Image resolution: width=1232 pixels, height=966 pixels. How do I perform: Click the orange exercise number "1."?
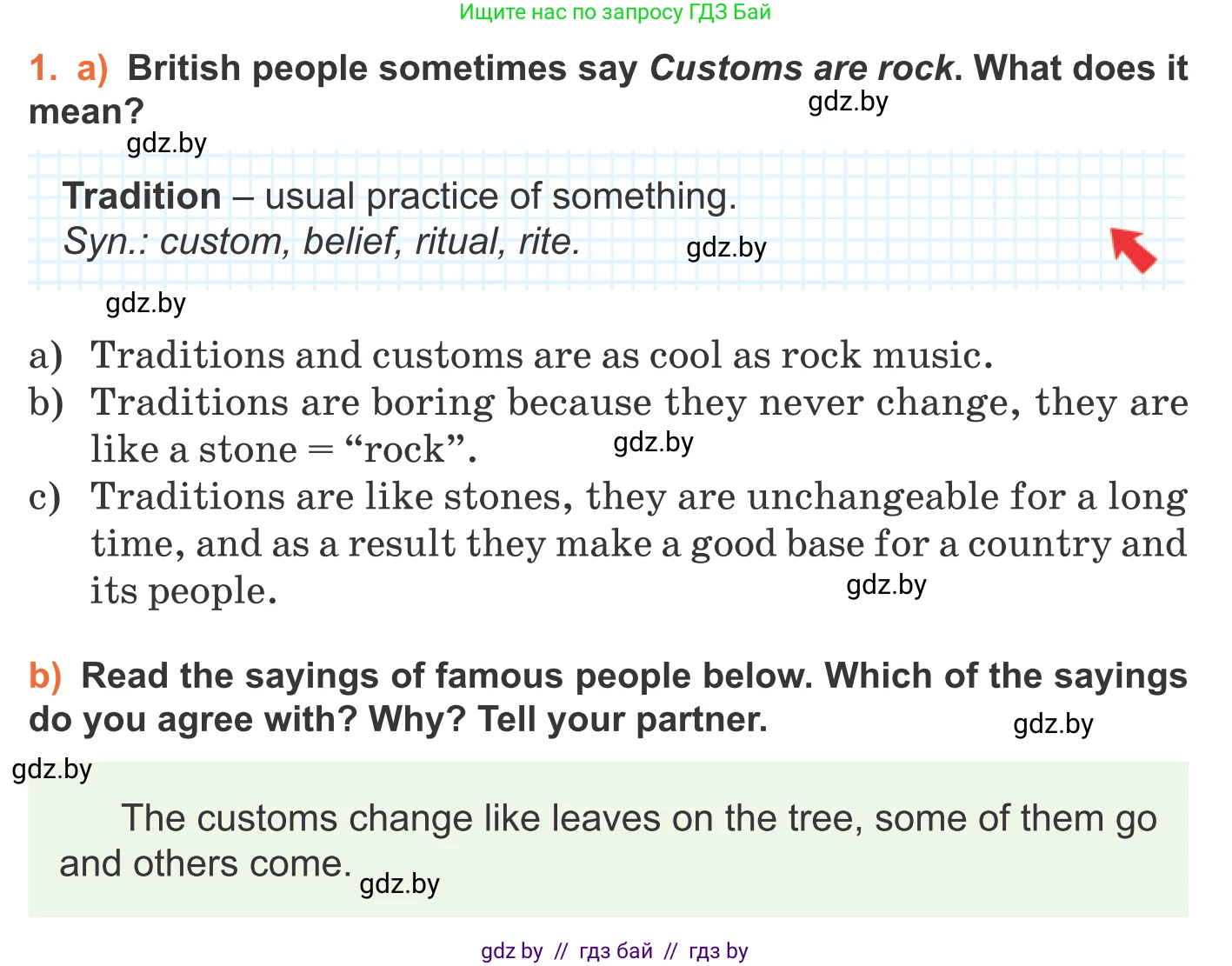click(x=43, y=69)
